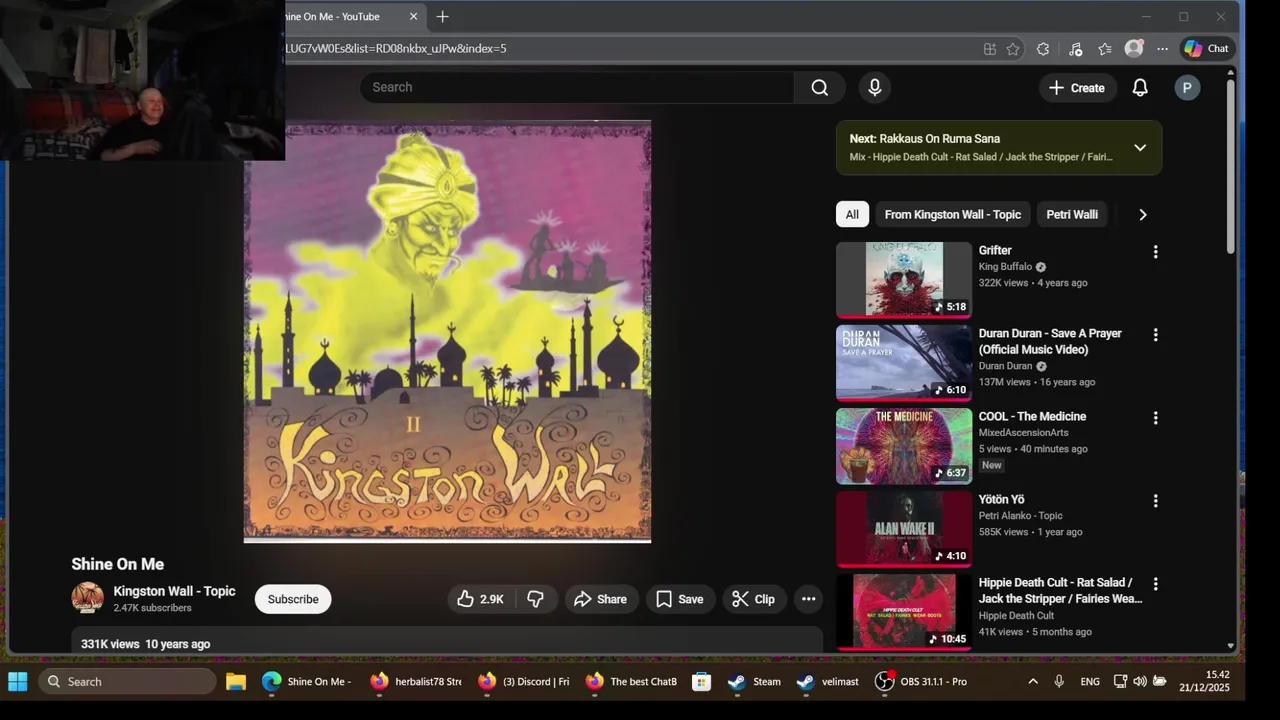The height and width of the screenshot is (720, 1280).
Task: Expand the Next: Rakkaus On Ruma Sana playlist panel
Action: point(1140,148)
